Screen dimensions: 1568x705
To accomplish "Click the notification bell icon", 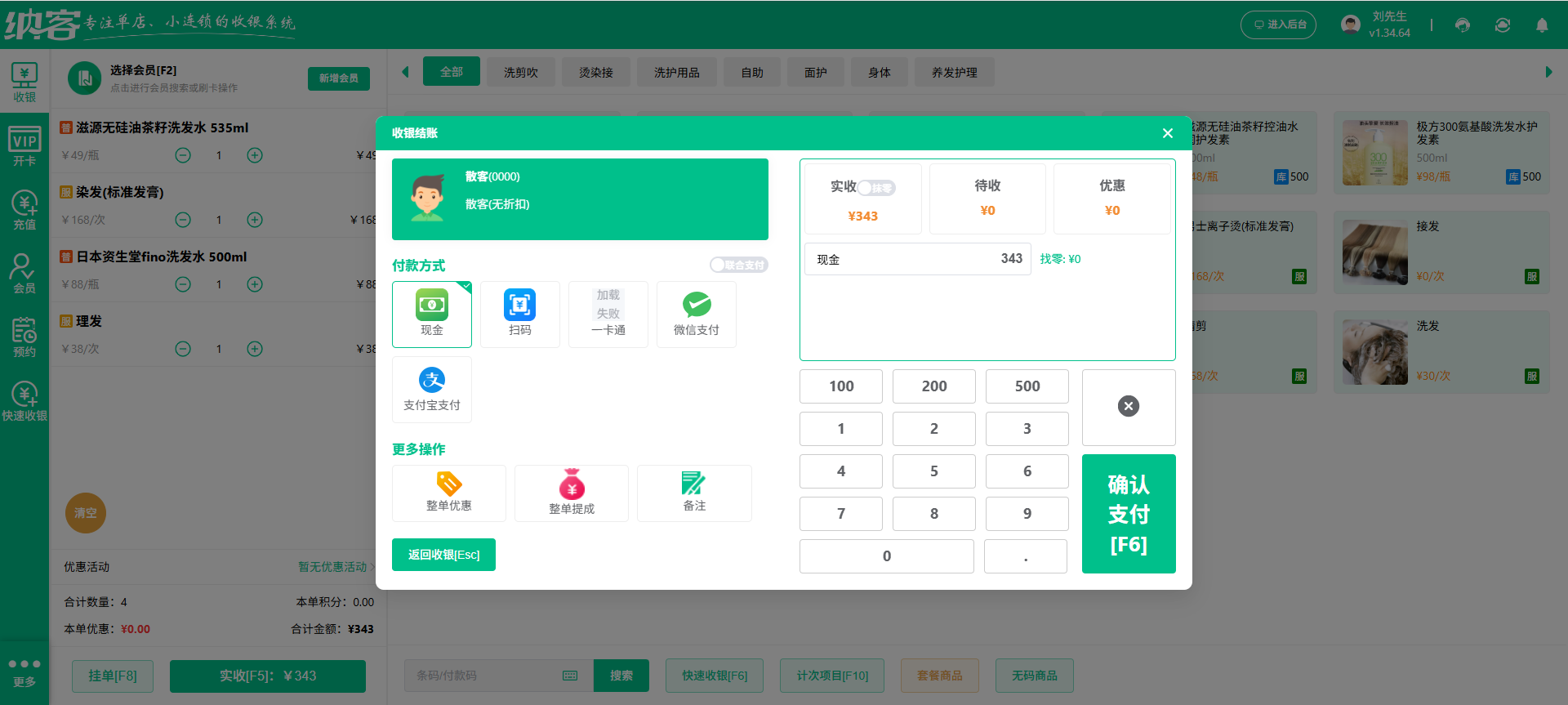I will click(1542, 25).
